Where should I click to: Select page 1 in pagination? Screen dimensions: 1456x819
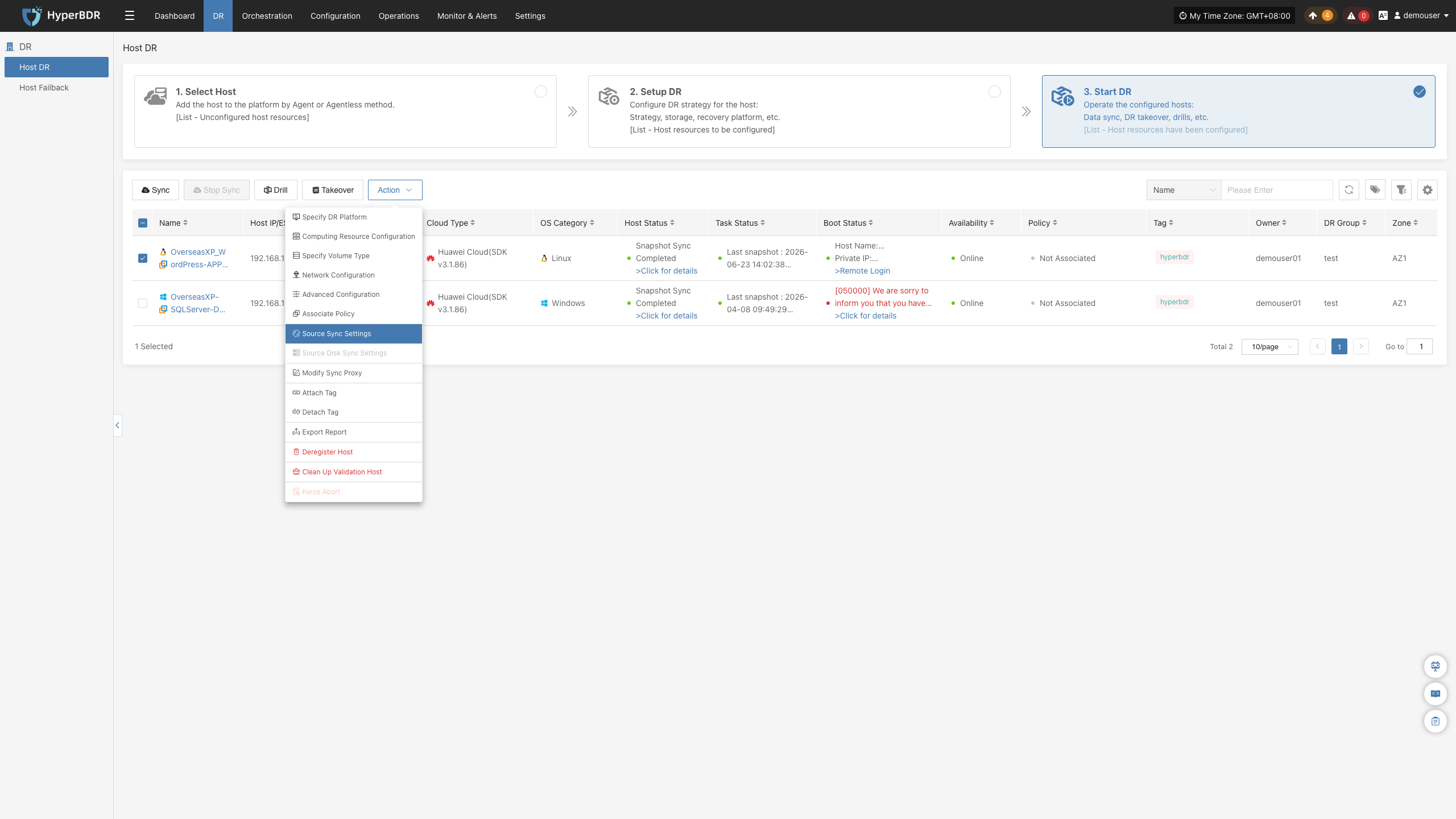(1339, 346)
